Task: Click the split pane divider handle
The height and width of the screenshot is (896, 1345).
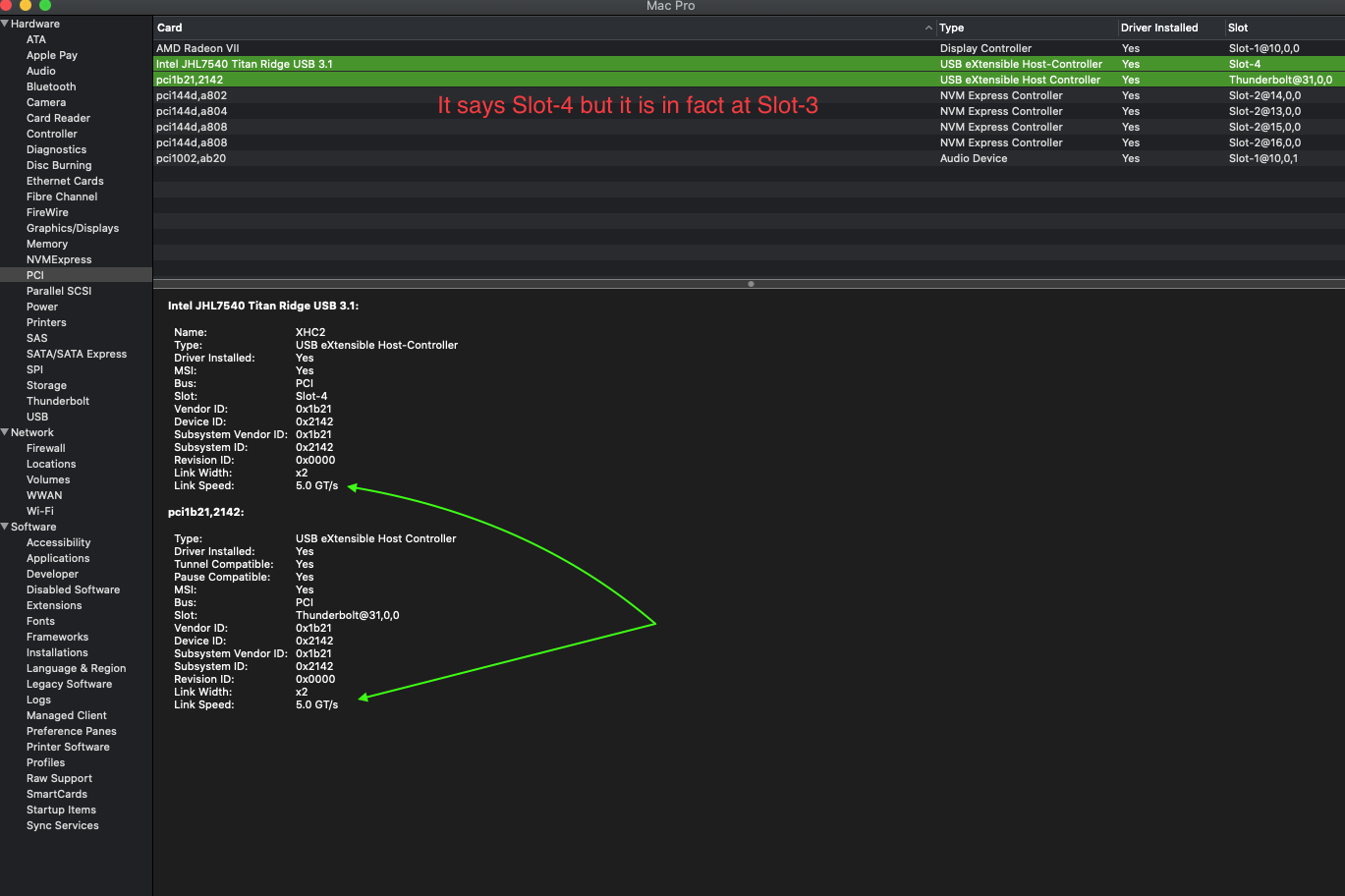Action: point(751,284)
